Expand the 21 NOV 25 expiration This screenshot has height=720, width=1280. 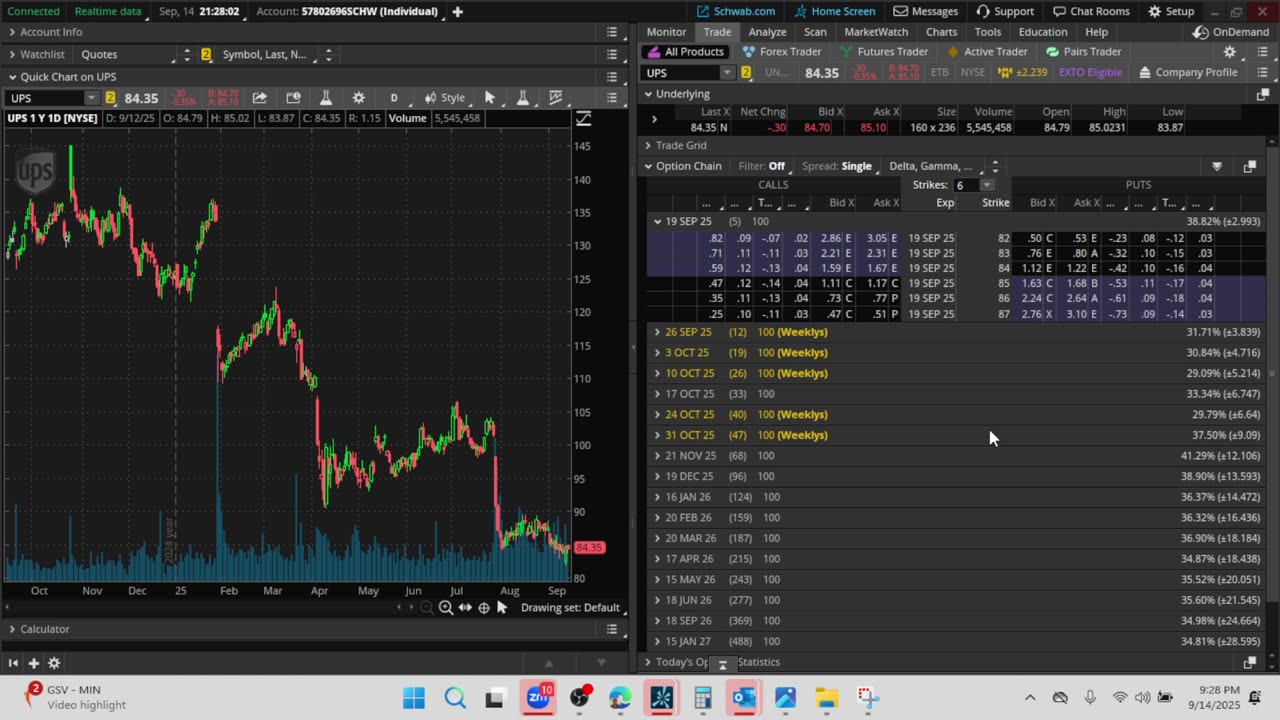(657, 456)
